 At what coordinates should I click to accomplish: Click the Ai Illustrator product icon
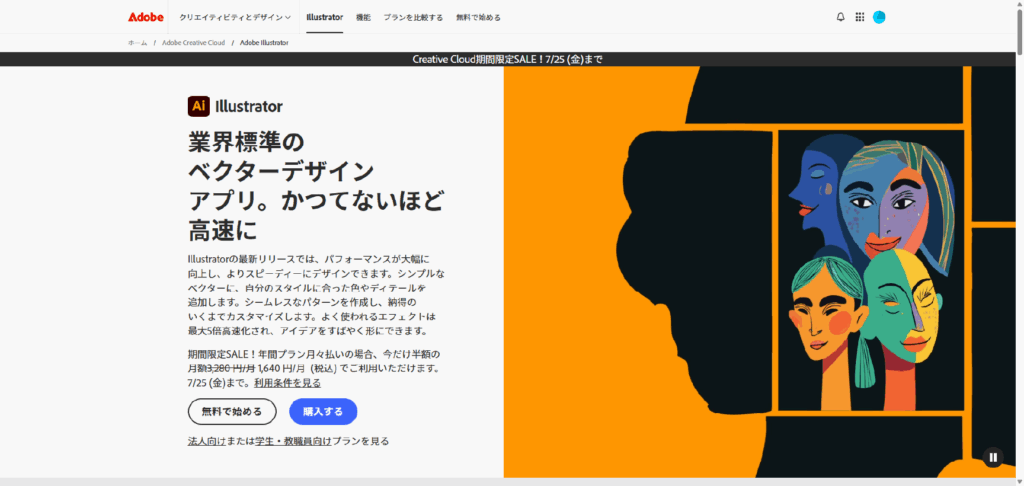point(199,106)
